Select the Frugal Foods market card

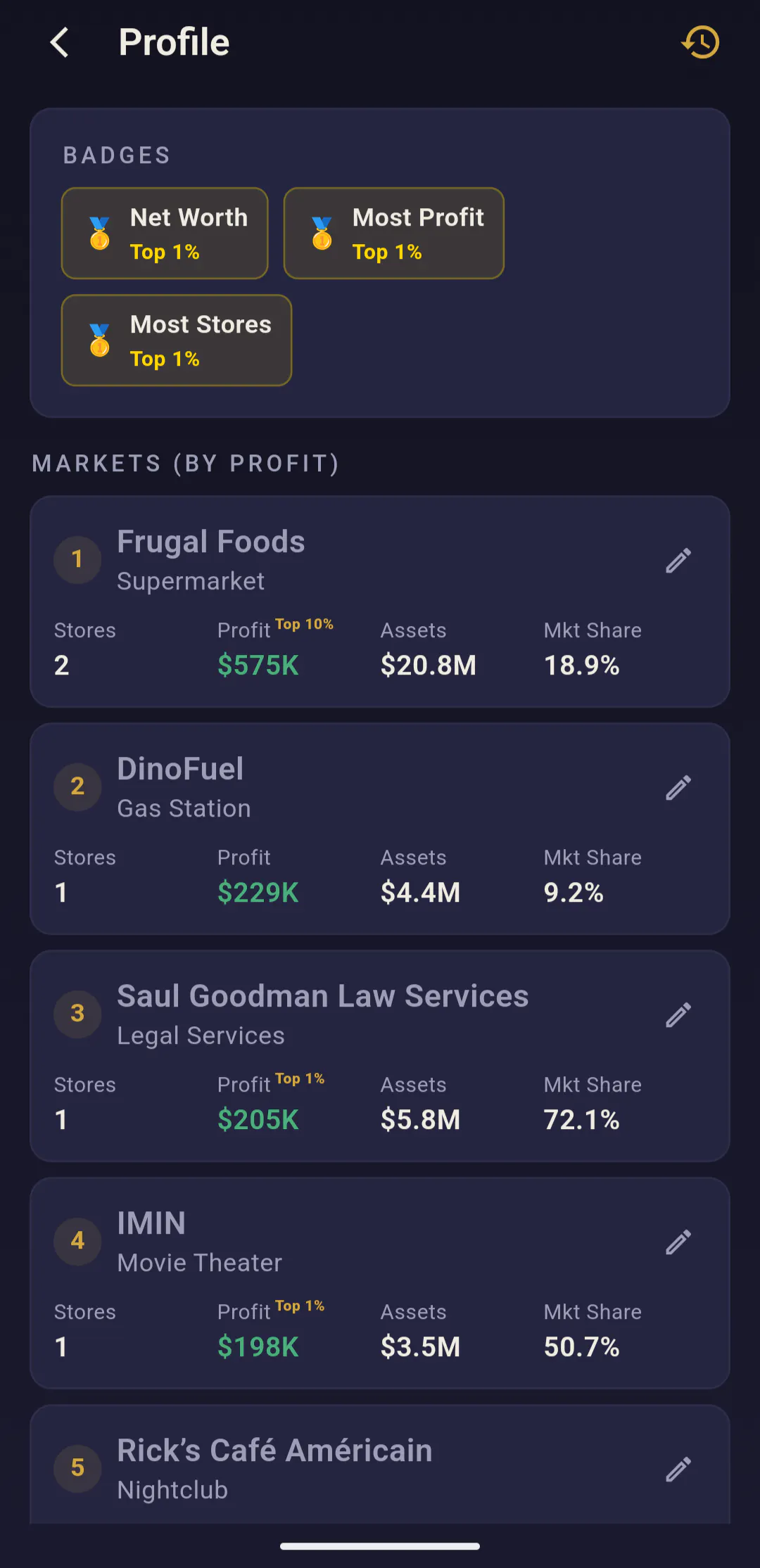tap(380, 601)
